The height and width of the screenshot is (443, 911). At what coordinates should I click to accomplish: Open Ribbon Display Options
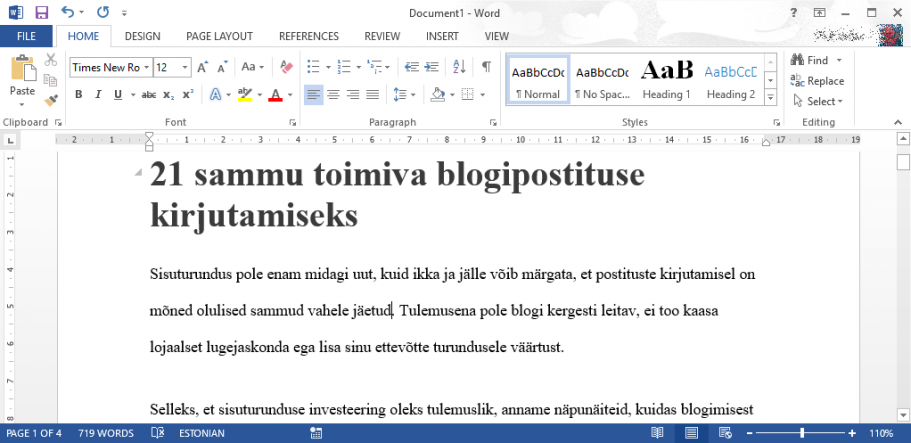pyautogui.click(x=819, y=12)
